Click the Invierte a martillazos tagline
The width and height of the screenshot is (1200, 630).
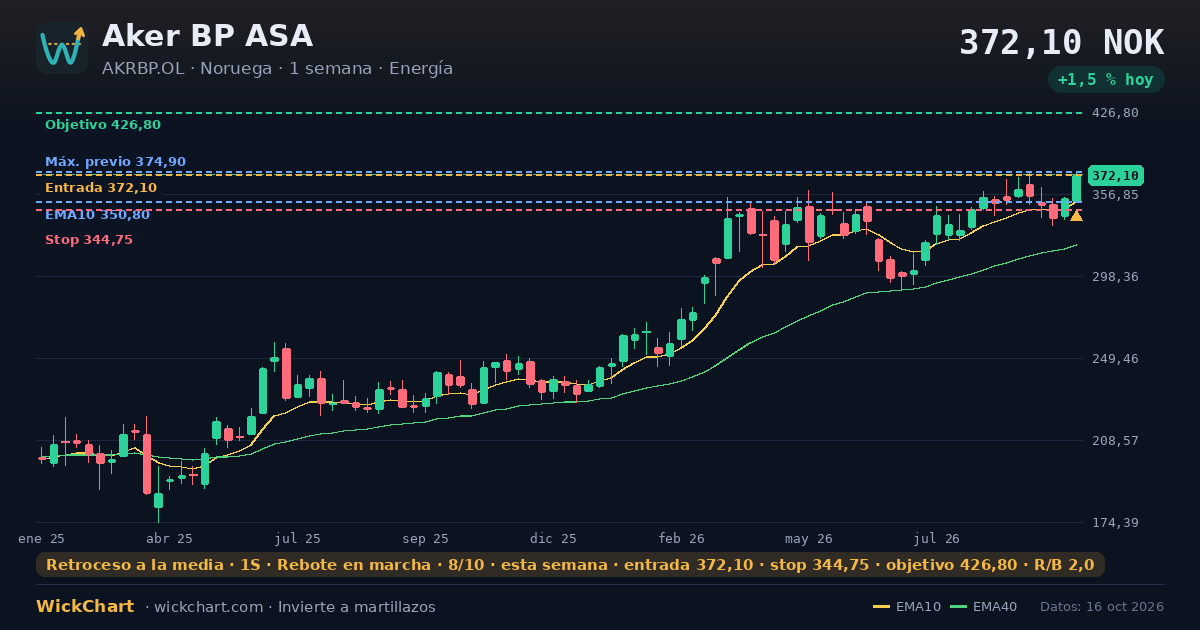point(357,607)
